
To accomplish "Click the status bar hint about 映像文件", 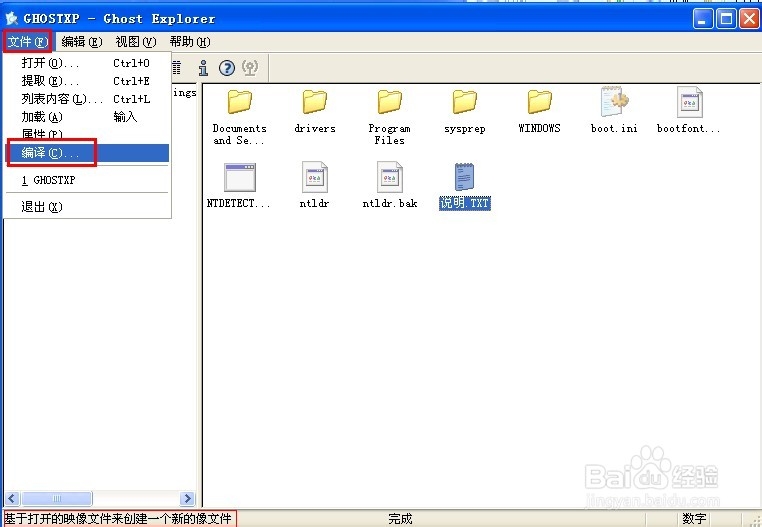I will tap(118, 519).
